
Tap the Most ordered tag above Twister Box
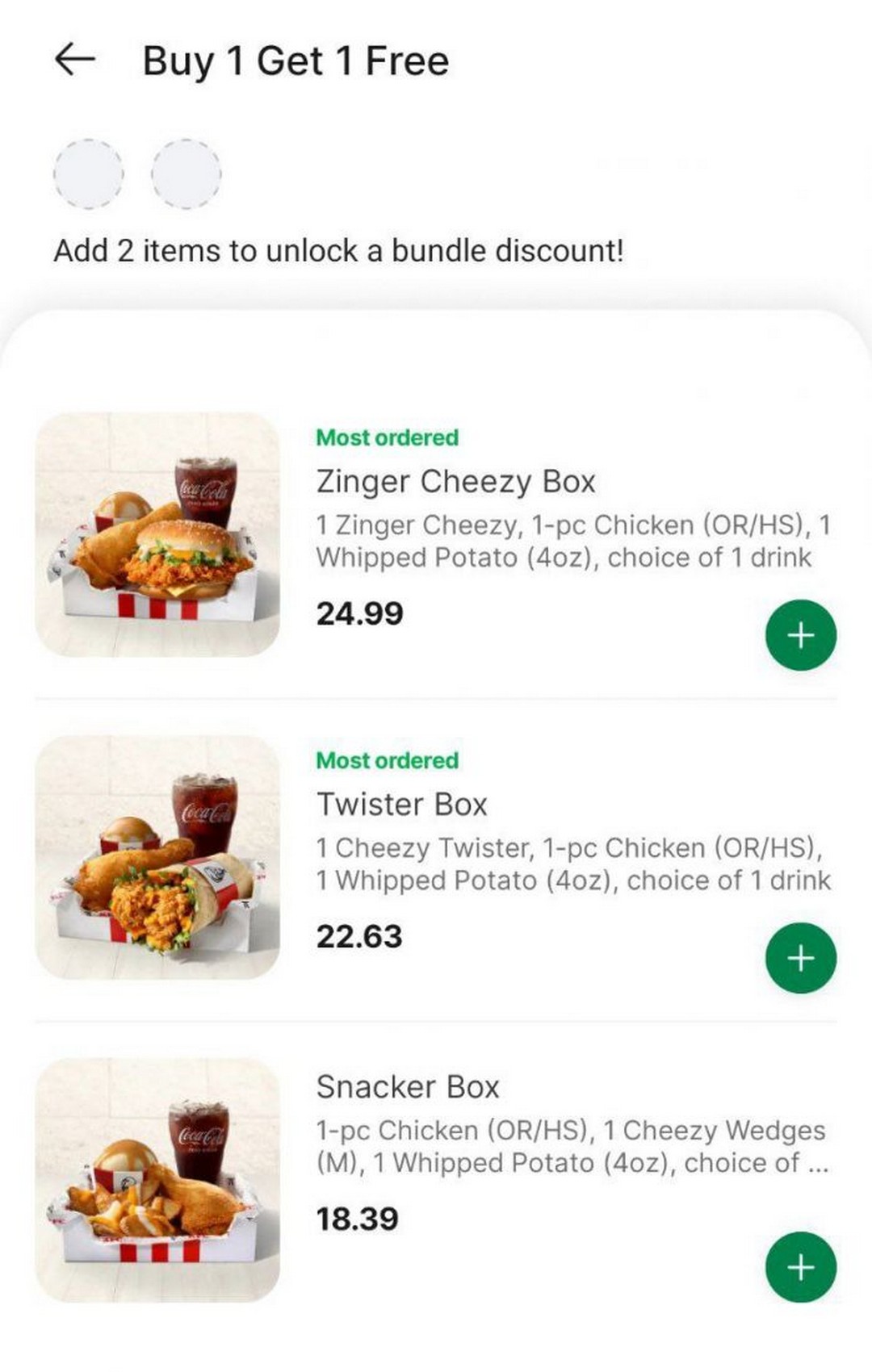(x=387, y=760)
